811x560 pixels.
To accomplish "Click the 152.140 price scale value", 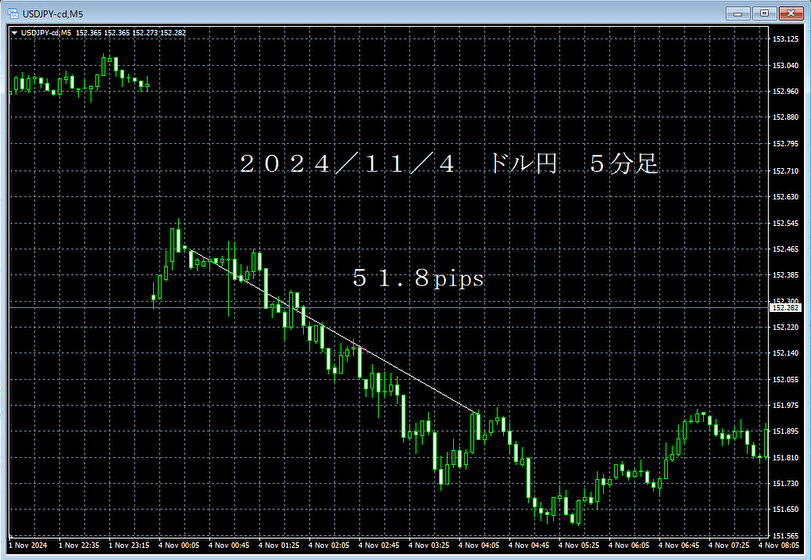I will [x=785, y=353].
